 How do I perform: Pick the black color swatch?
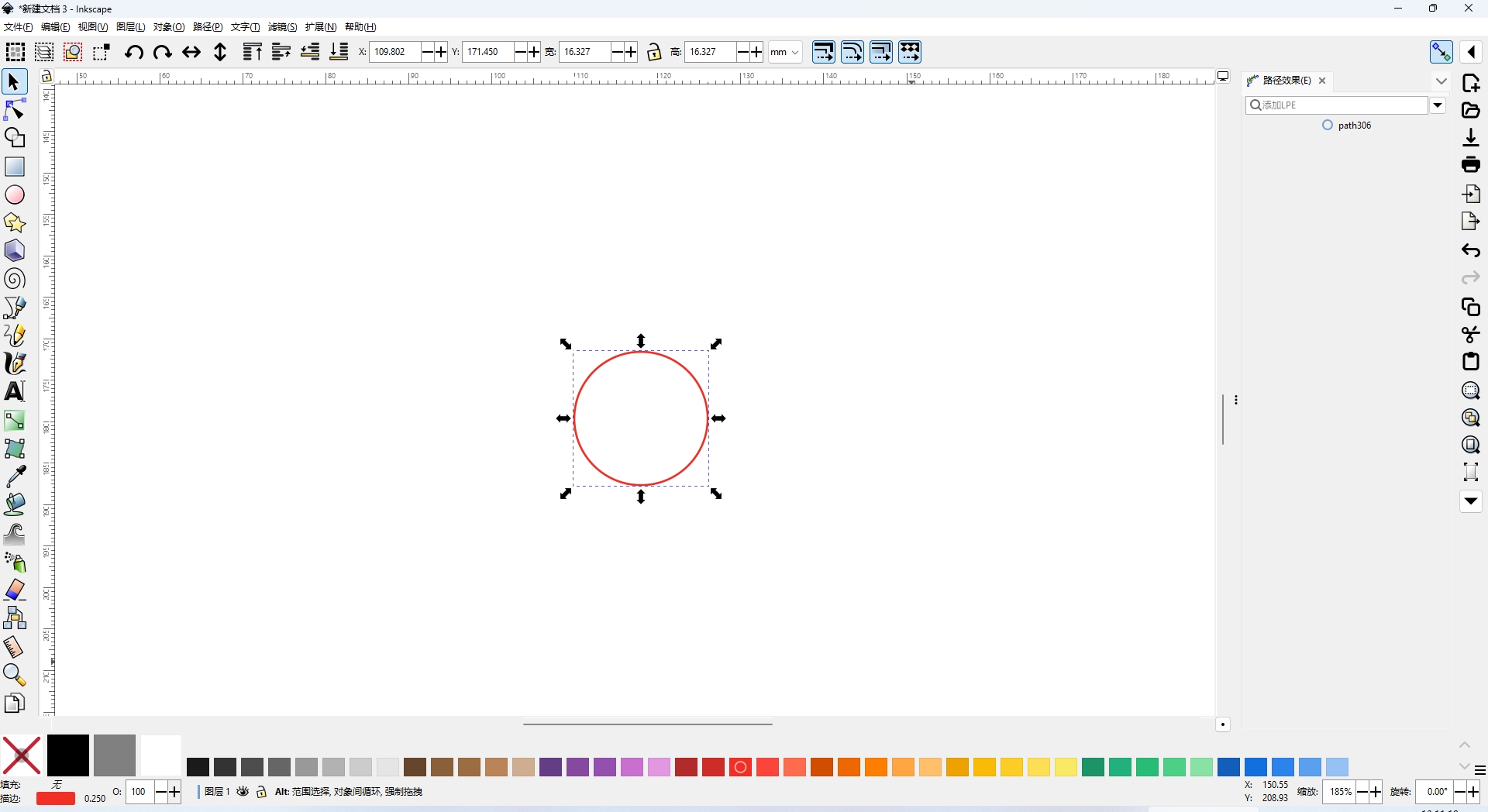point(68,755)
